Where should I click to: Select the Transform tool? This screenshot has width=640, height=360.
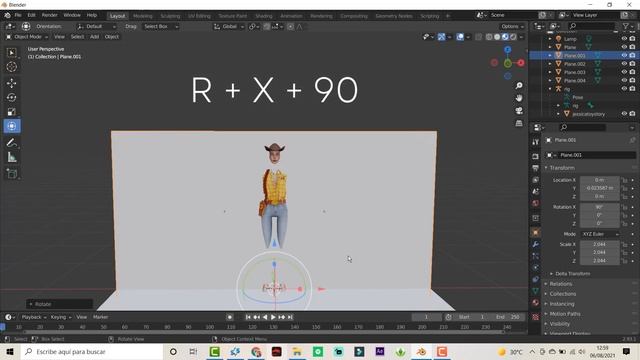[11, 126]
